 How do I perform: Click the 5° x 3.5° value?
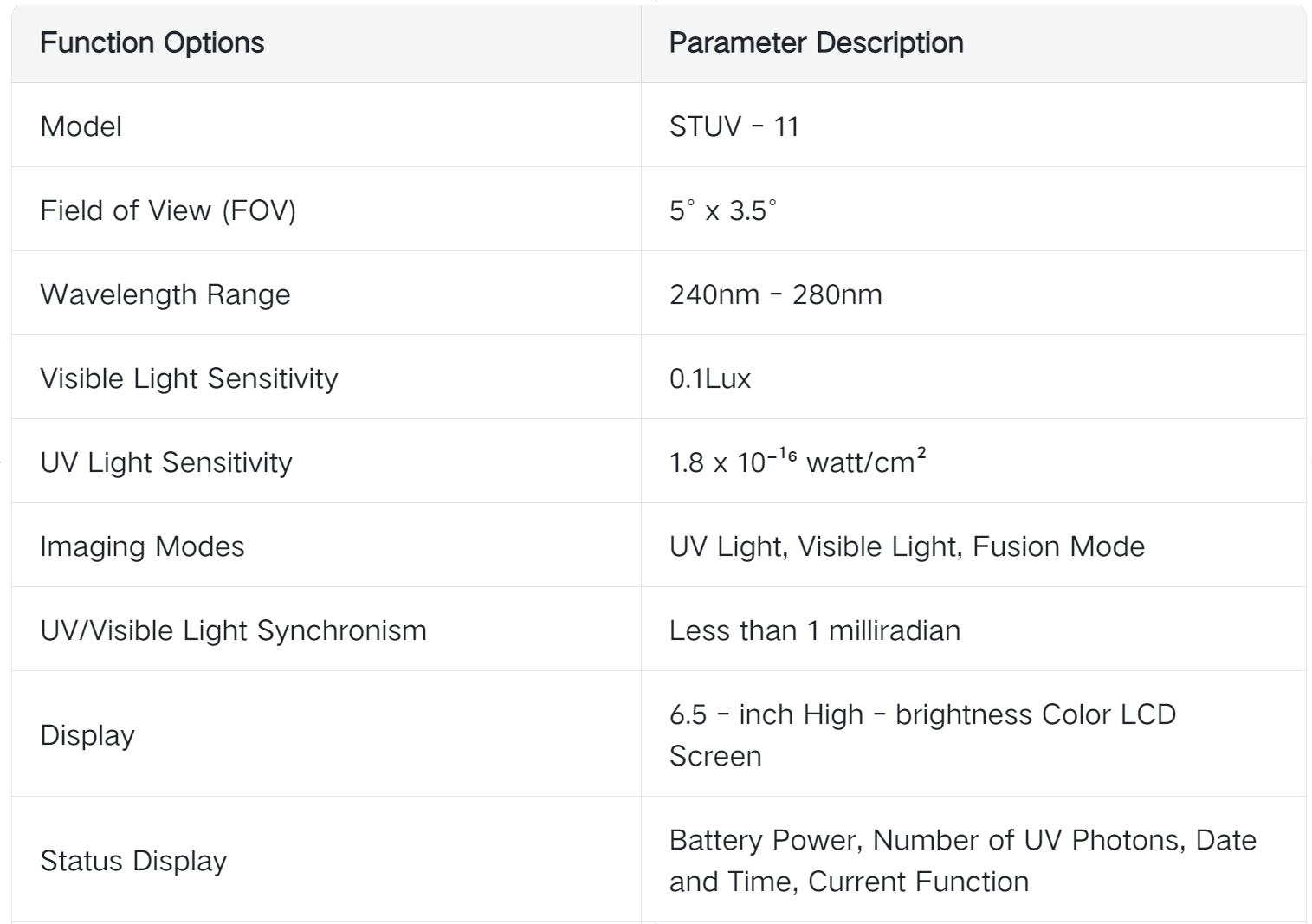point(722,210)
